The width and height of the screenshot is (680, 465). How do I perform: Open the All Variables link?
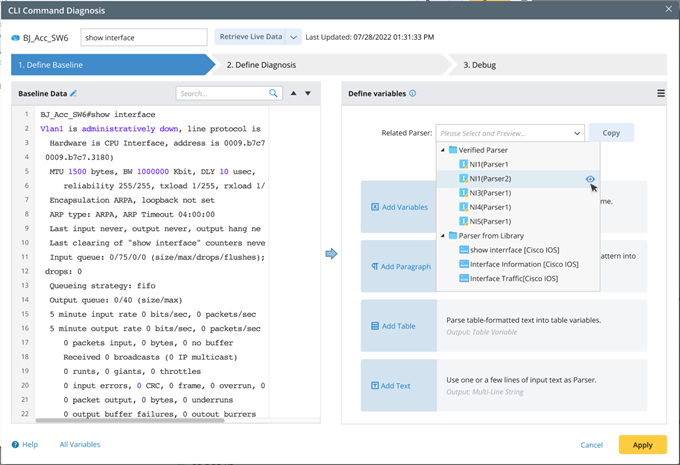[x=80, y=444]
